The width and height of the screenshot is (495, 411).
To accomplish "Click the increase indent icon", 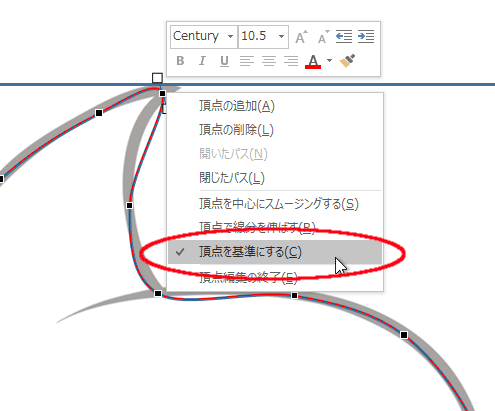I will [366, 36].
